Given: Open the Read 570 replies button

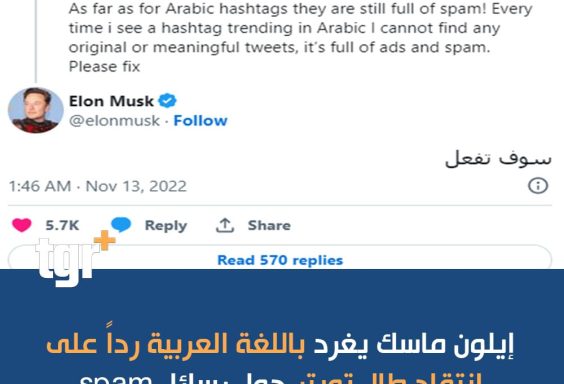Looking at the screenshot, I should pos(280,260).
